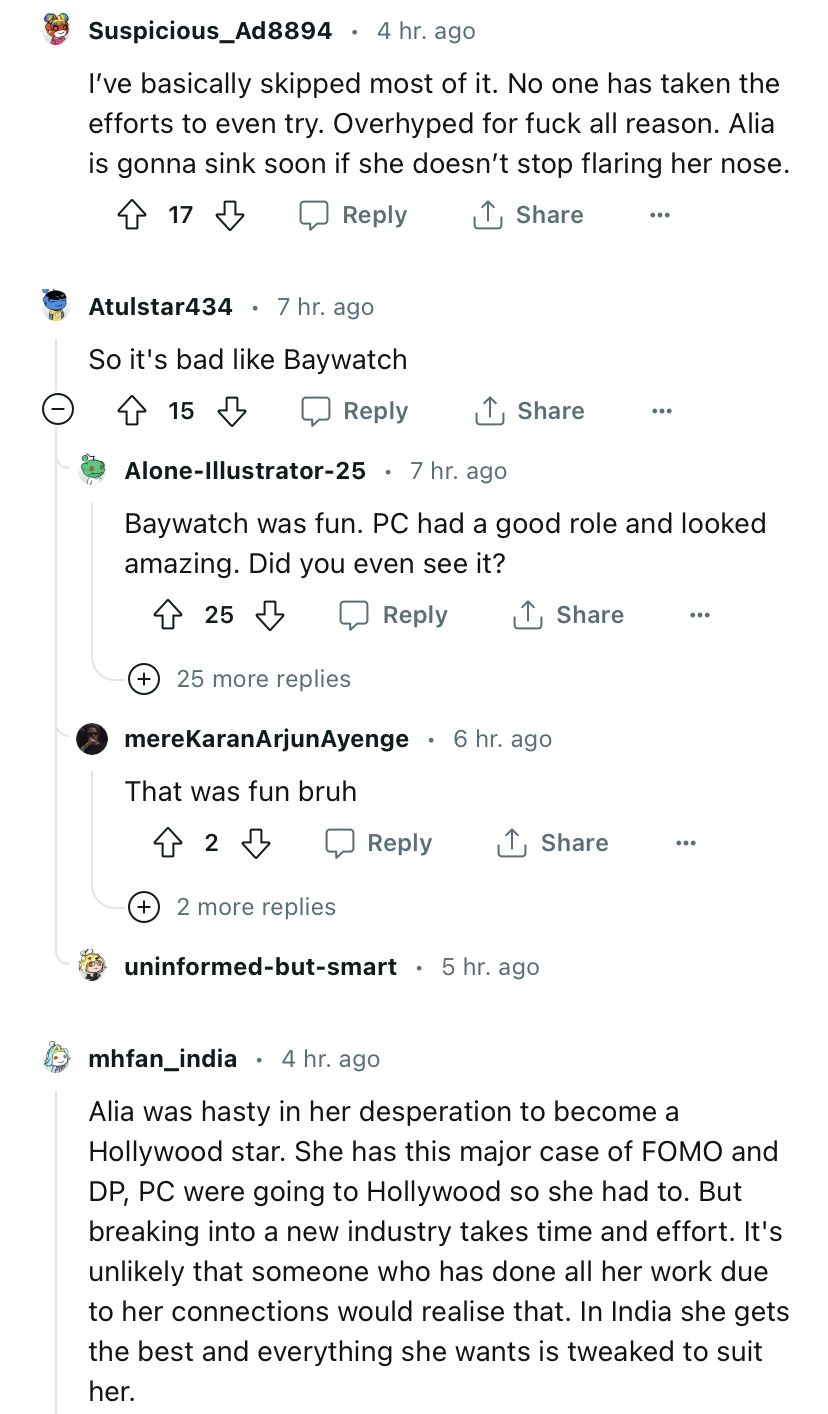The height and width of the screenshot is (1414, 828).
Task: Downvote Atulstar434's Baywatch comment
Action: pyautogui.click(x=231, y=411)
